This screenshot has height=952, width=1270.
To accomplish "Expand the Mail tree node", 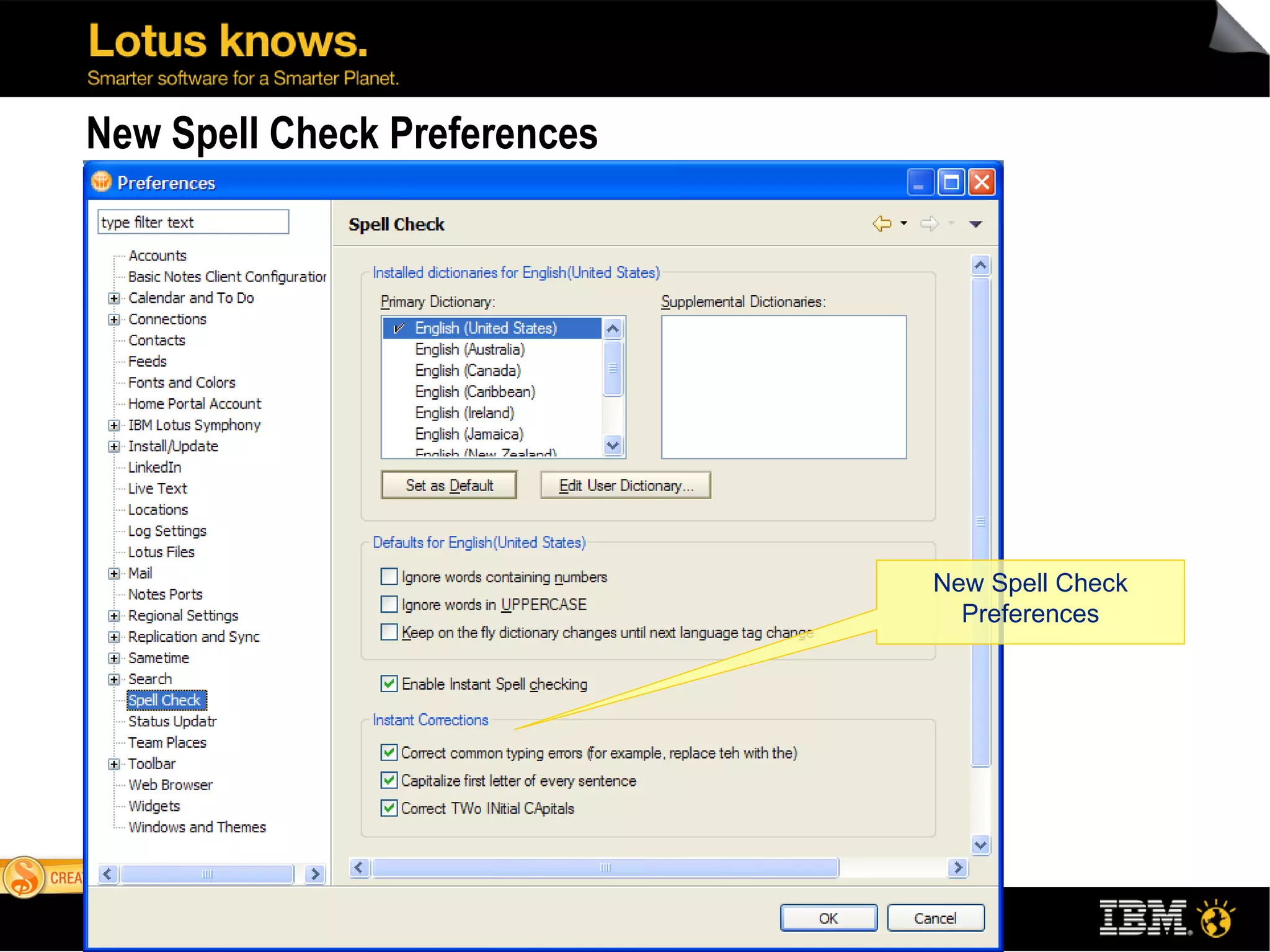I will coord(113,574).
